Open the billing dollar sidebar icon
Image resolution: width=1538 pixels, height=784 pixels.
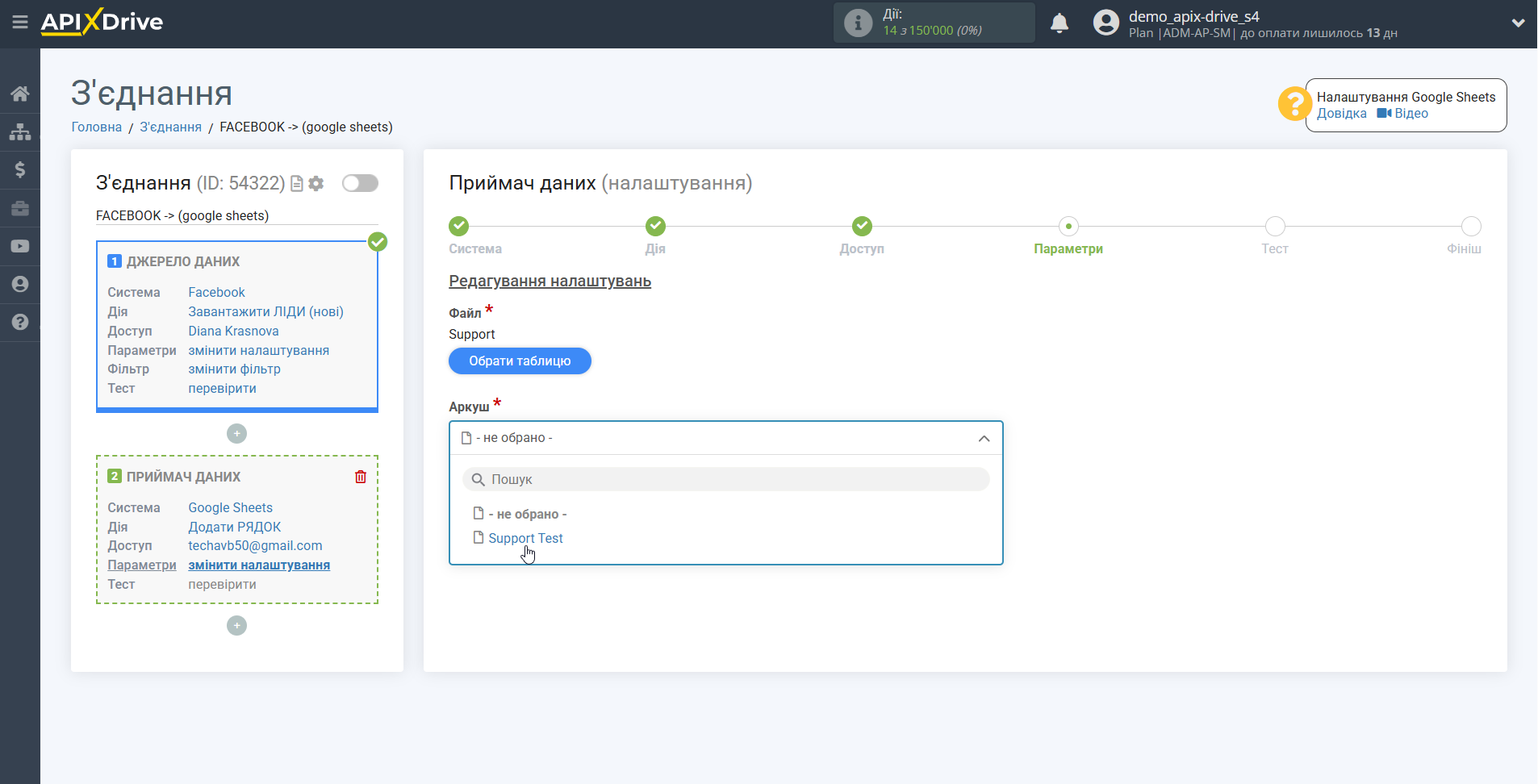click(20, 169)
